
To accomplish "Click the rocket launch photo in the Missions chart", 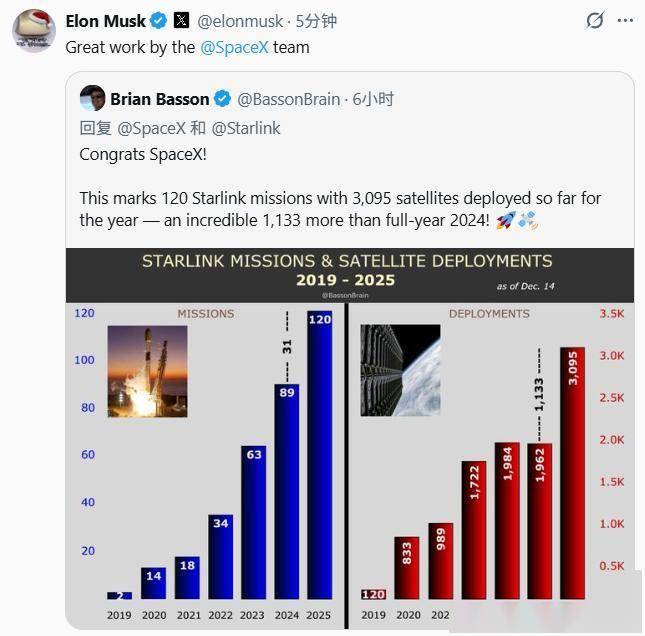I will point(147,370).
